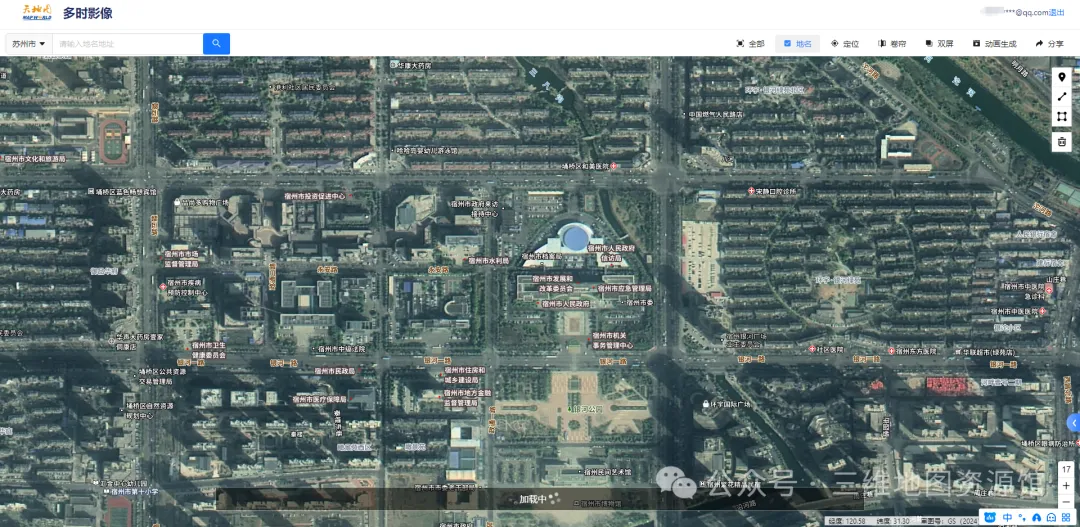Click the 纬度 31.30 latitude readout

point(893,521)
